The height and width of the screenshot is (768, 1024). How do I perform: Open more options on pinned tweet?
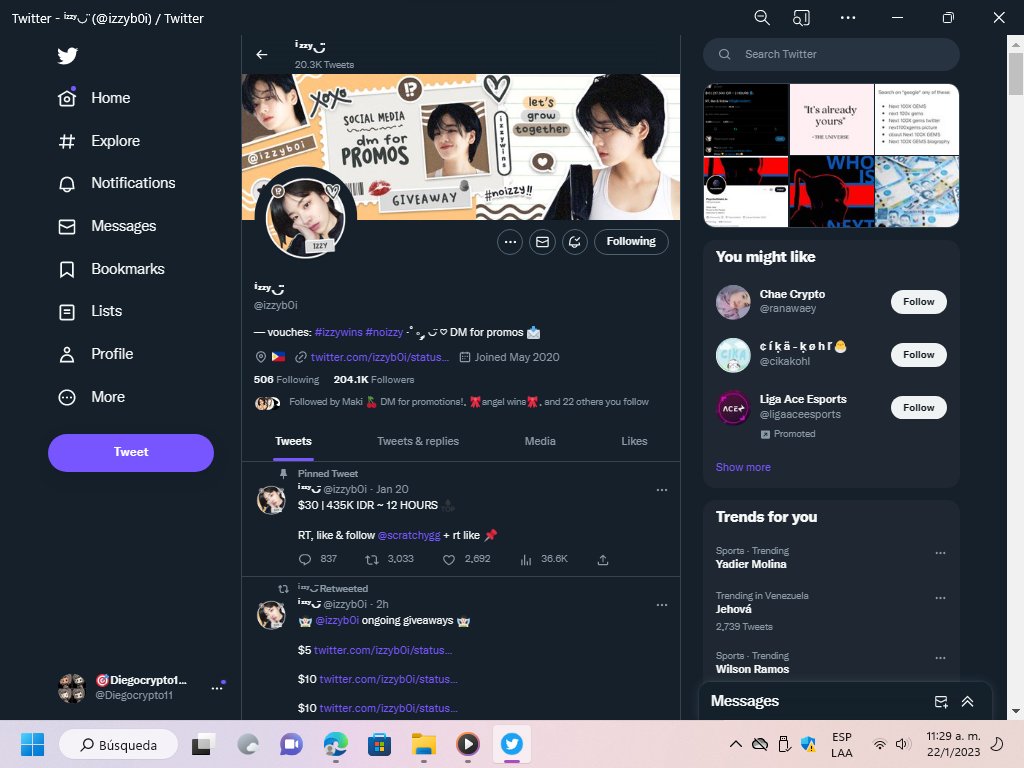662,490
